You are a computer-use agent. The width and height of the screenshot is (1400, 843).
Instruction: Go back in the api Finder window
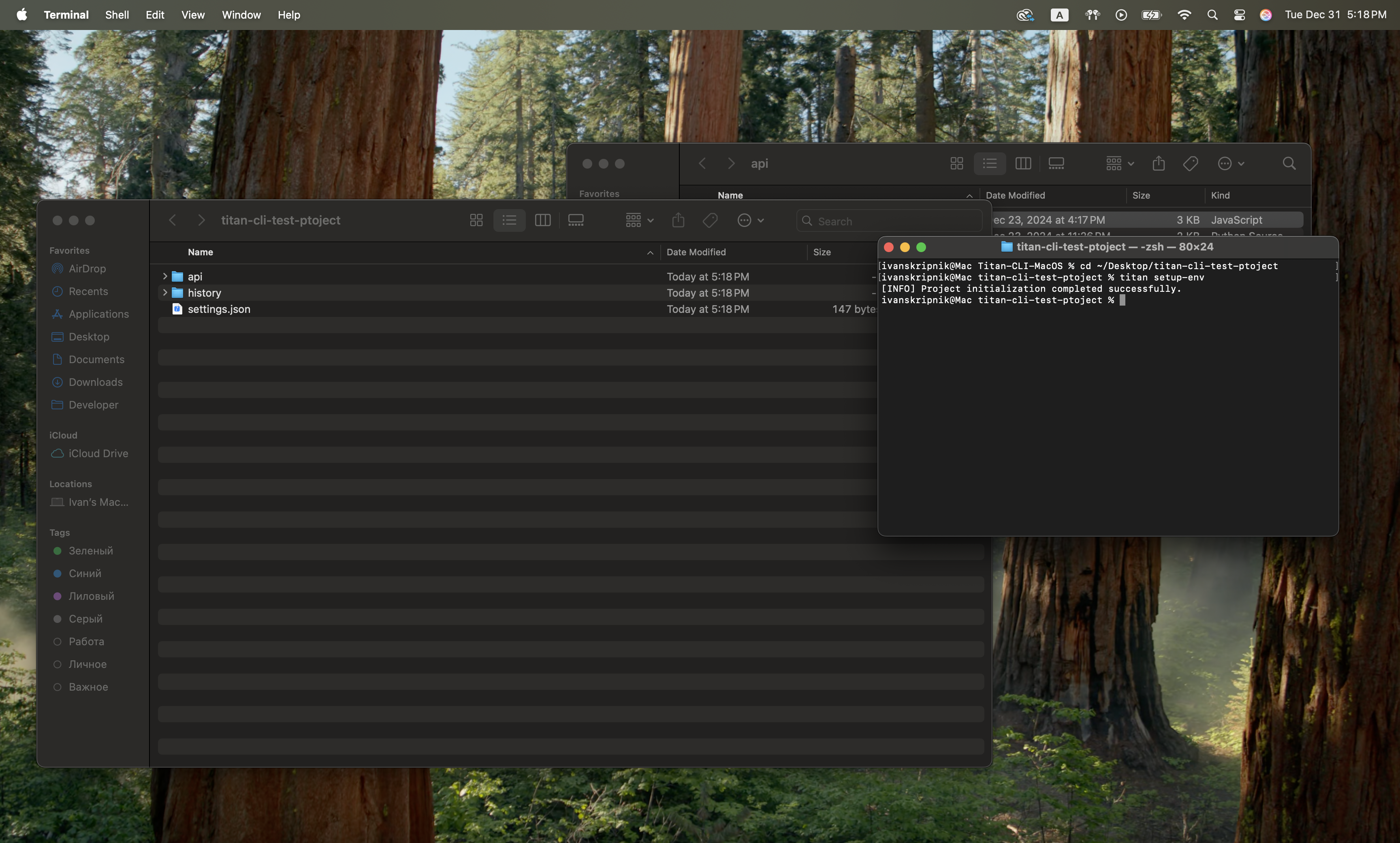tap(702, 164)
